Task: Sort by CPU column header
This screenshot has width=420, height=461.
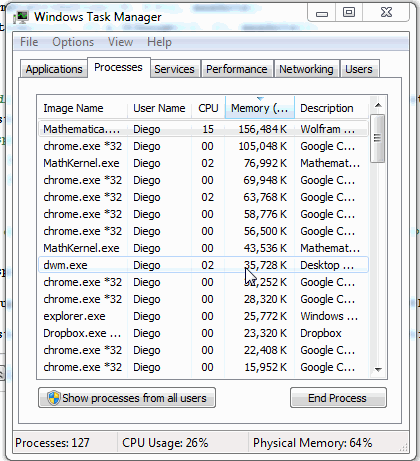Action: 208,108
